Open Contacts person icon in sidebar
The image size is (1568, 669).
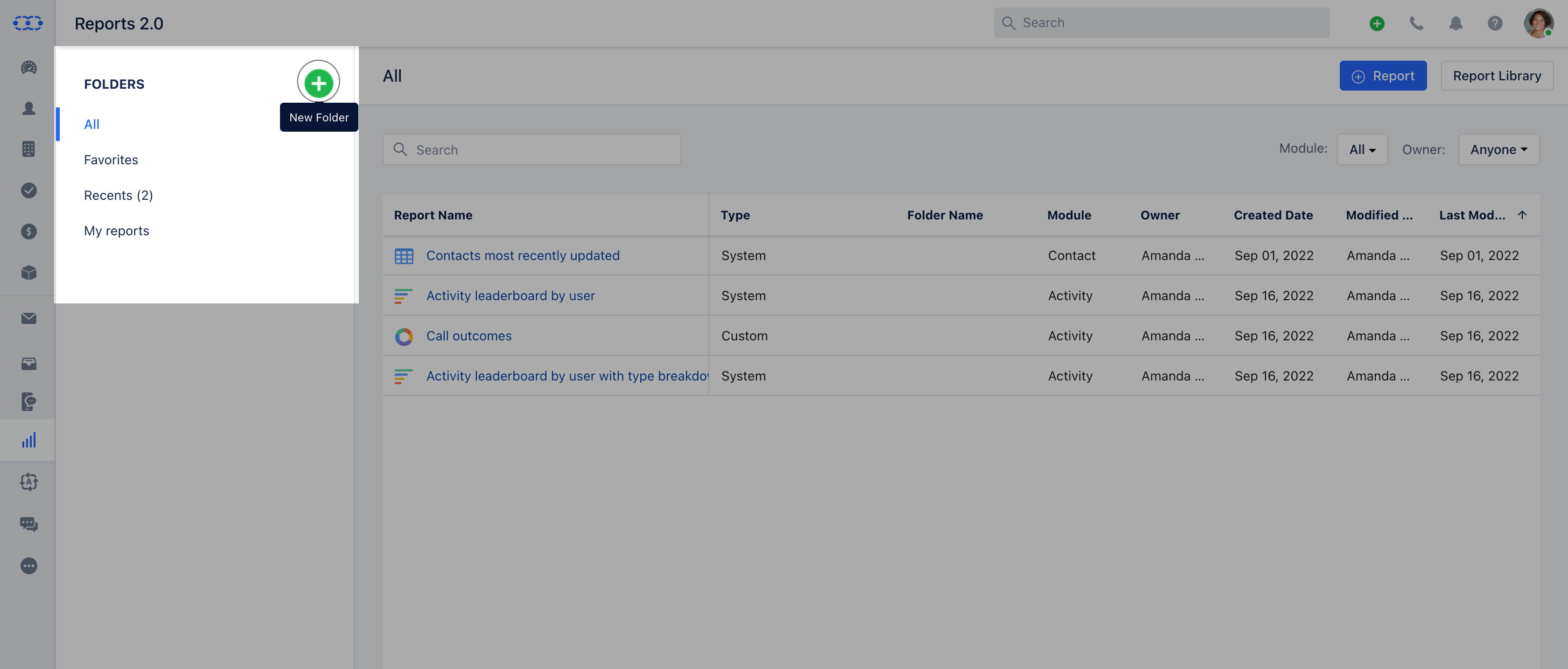point(28,108)
